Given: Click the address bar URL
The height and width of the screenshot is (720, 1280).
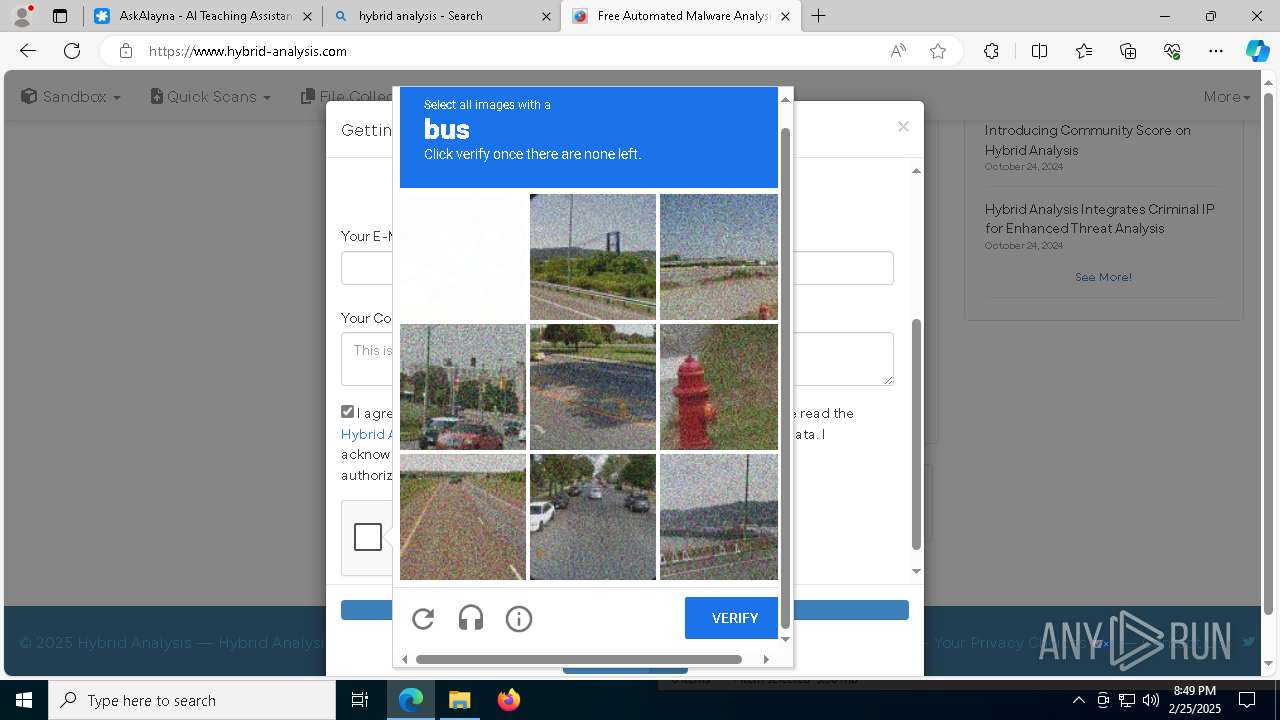Looking at the screenshot, I should tap(248, 51).
